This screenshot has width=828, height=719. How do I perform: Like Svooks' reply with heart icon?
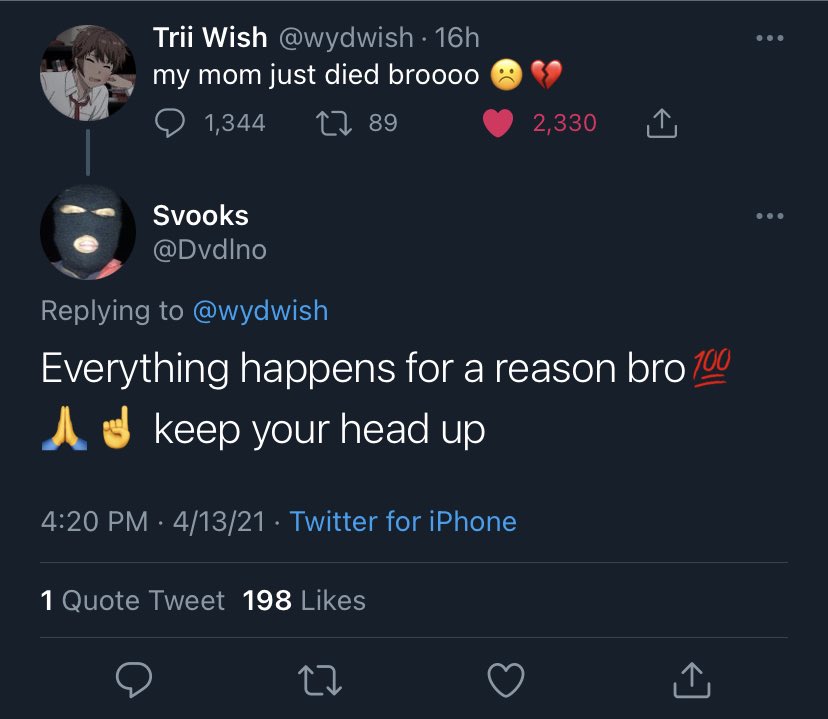coord(506,680)
